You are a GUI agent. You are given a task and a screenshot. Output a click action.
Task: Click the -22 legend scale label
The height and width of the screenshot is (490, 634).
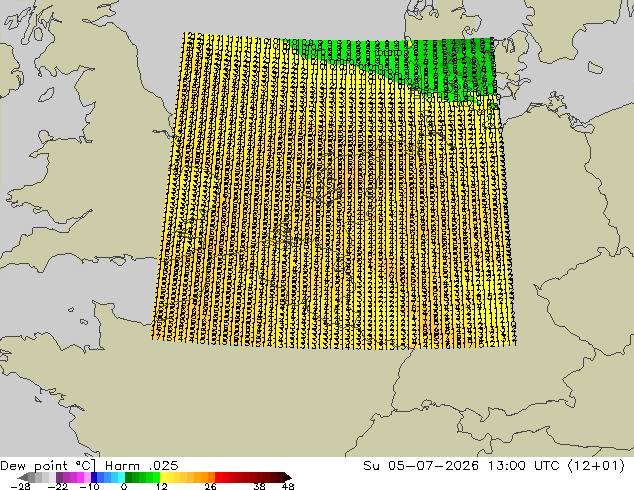(x=58, y=486)
